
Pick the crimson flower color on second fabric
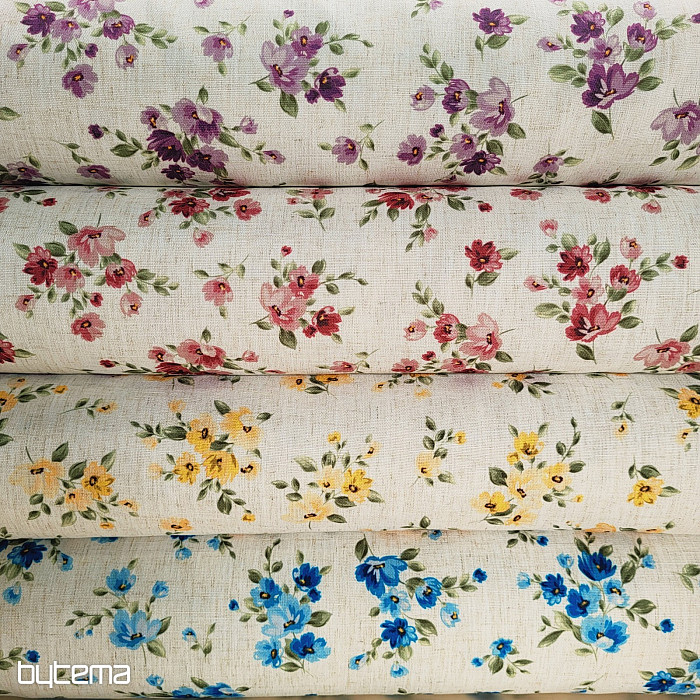point(483,255)
